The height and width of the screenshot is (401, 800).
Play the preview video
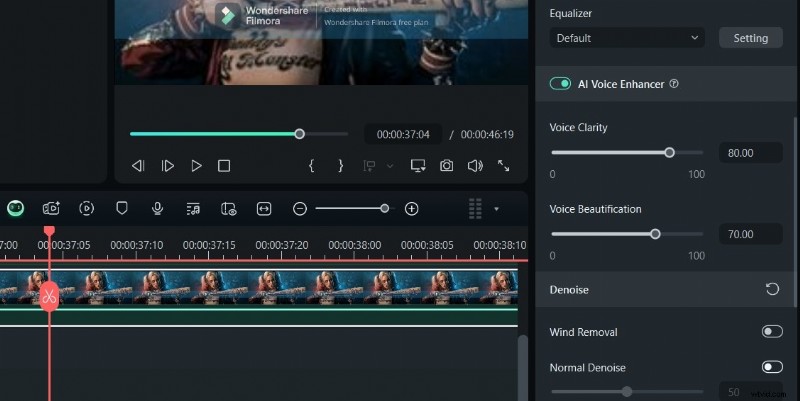pyautogui.click(x=196, y=166)
